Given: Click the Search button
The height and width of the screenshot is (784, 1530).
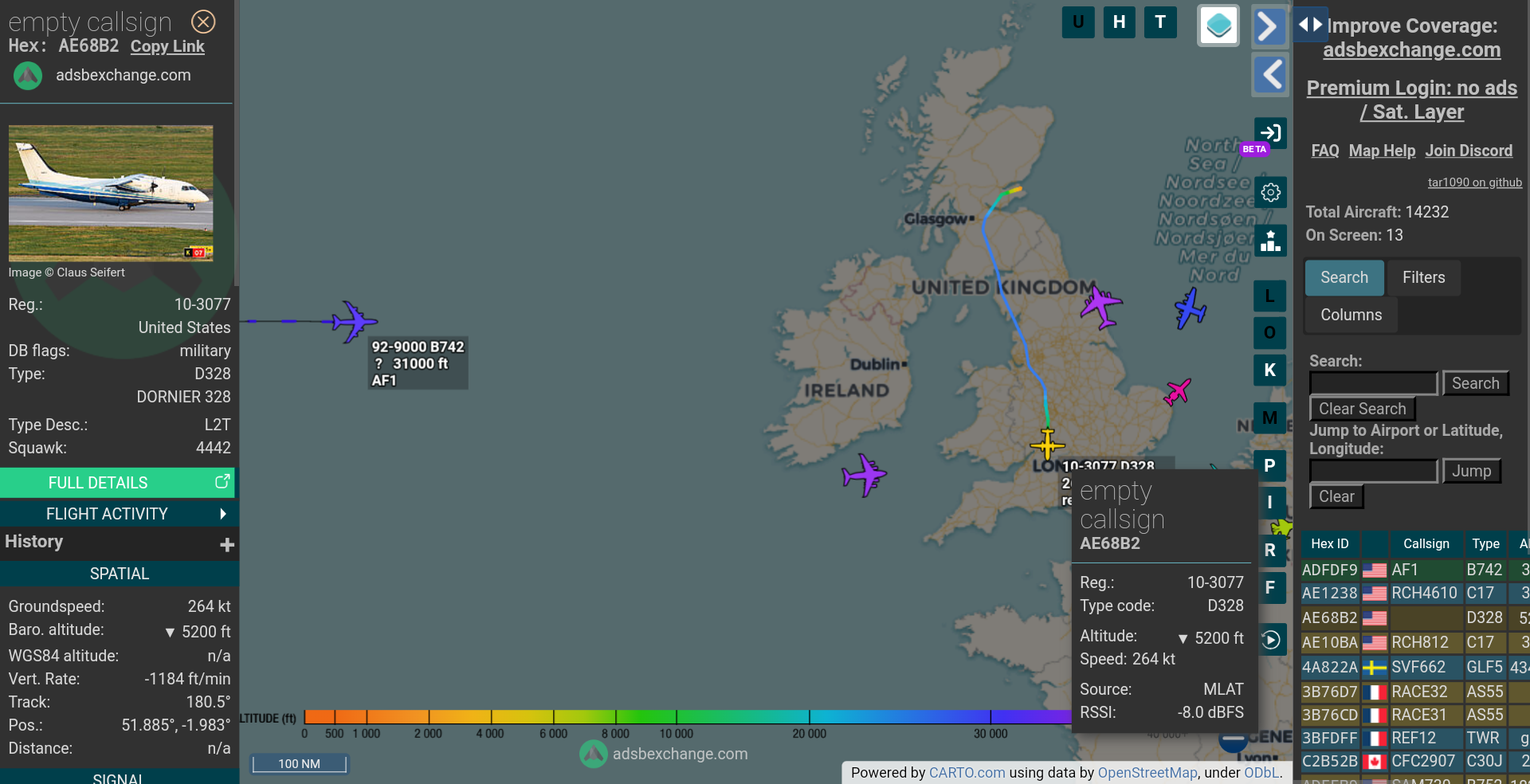Looking at the screenshot, I should click(x=1476, y=383).
